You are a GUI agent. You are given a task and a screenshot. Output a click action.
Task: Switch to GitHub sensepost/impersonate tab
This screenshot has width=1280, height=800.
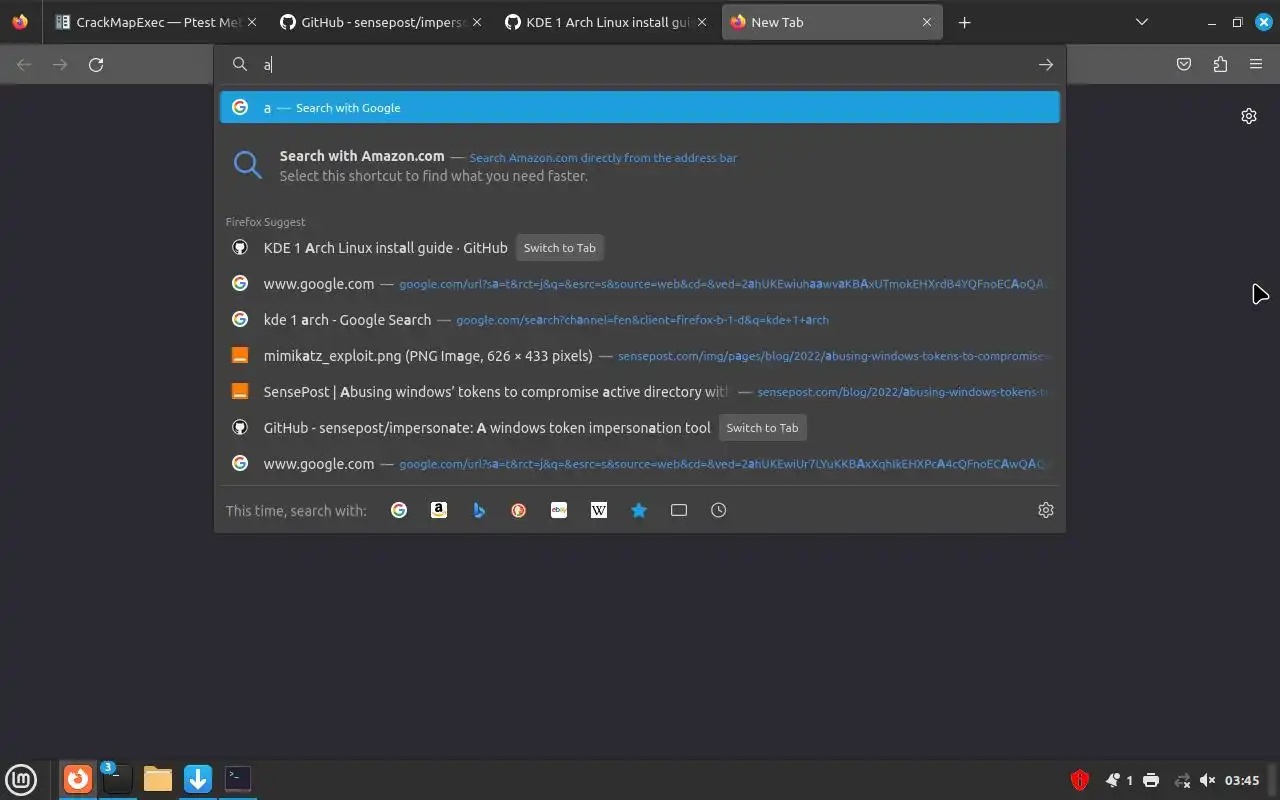[380, 22]
